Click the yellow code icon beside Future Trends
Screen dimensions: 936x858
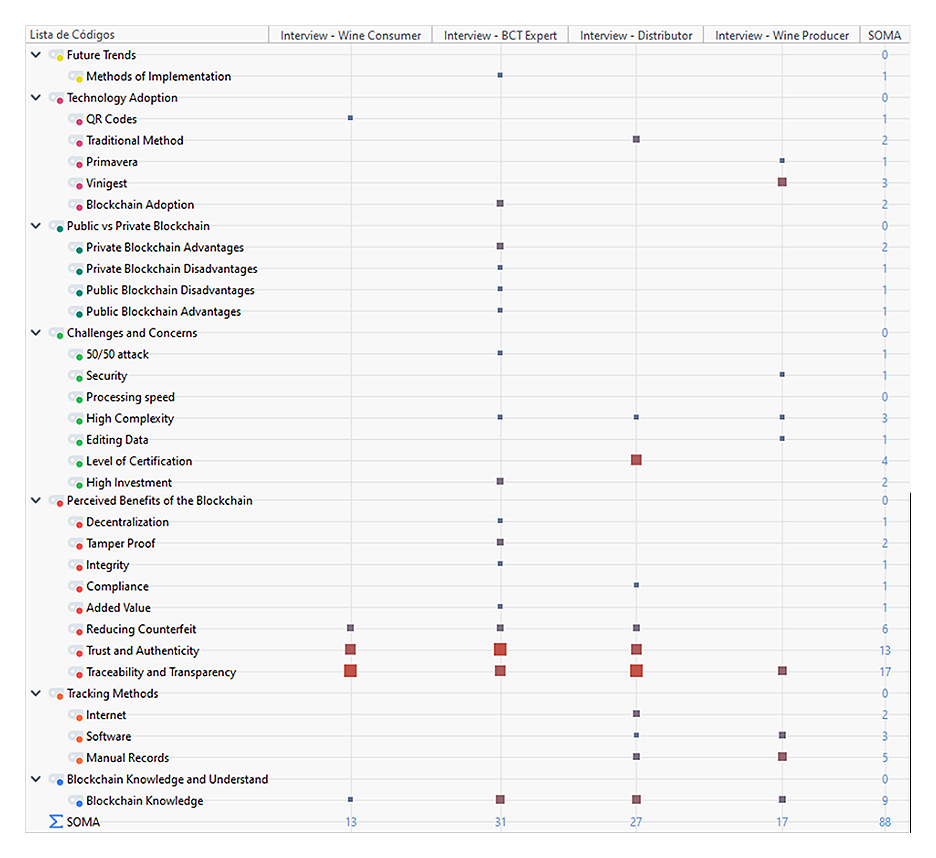pyautogui.click(x=56, y=56)
